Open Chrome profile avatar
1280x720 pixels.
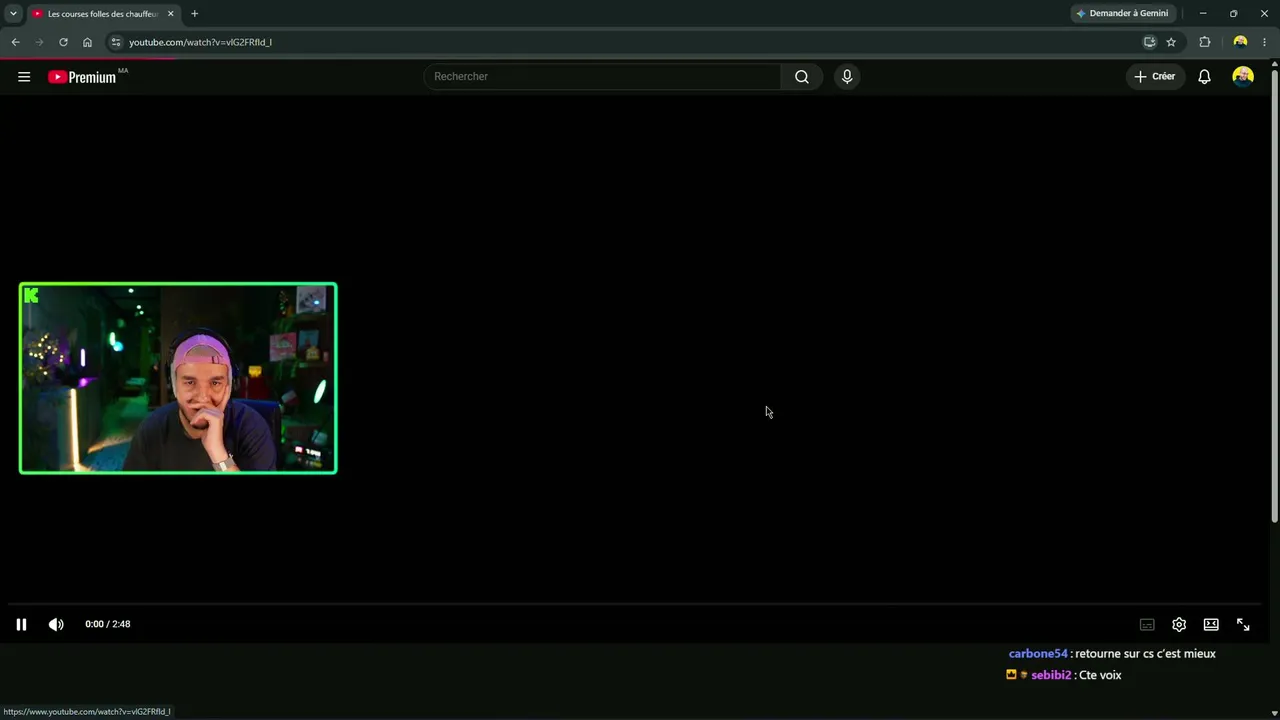coord(1240,42)
